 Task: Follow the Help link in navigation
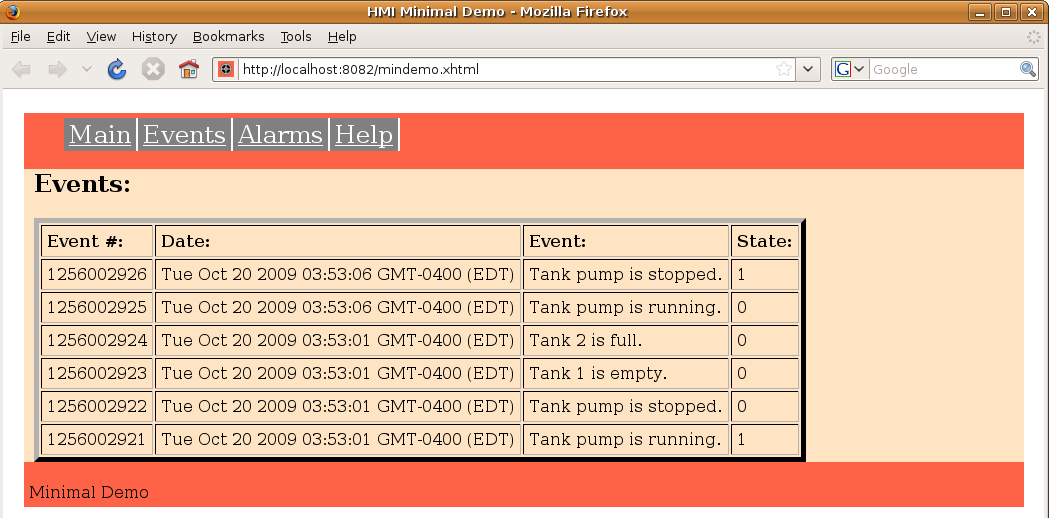click(x=364, y=135)
